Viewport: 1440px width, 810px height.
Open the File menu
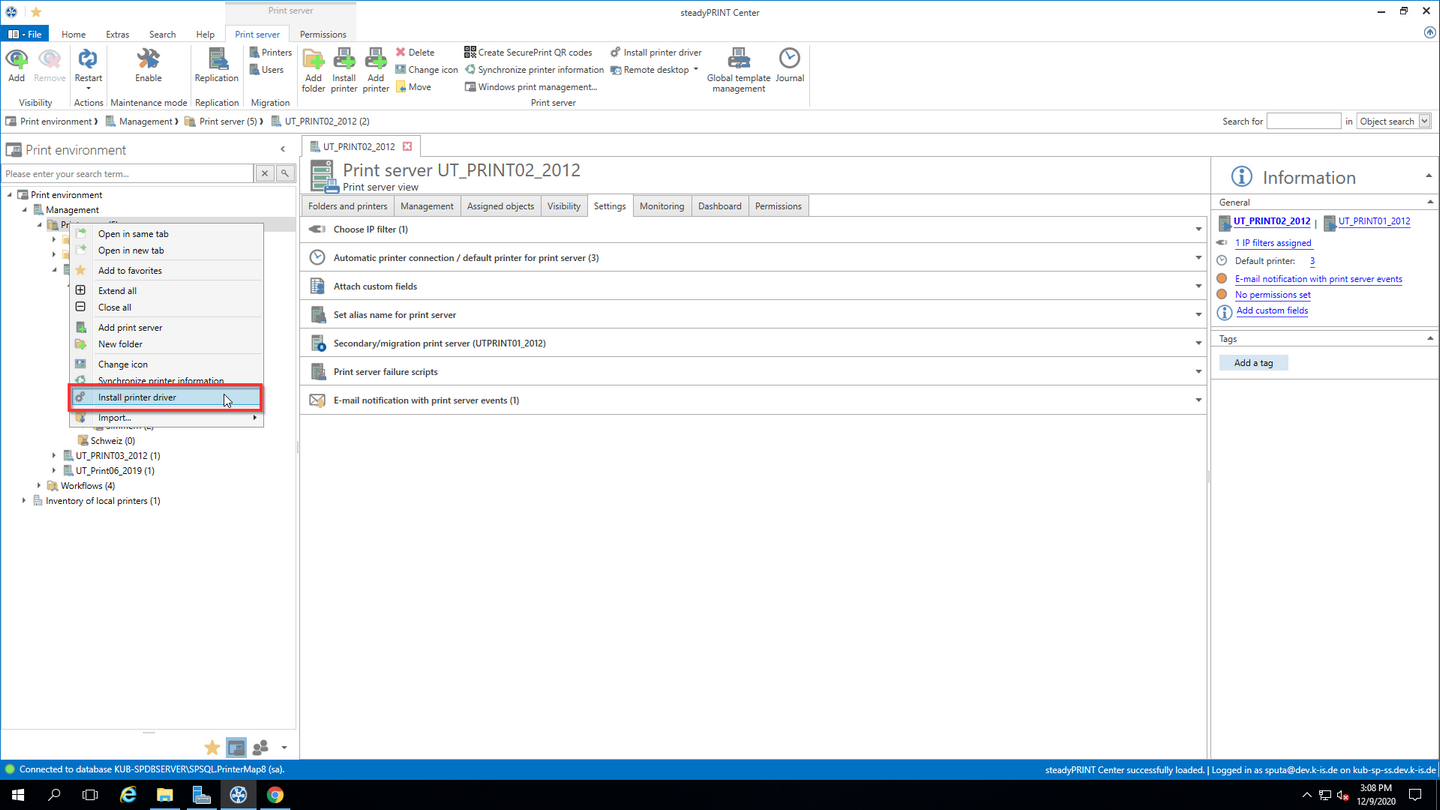(x=26, y=34)
